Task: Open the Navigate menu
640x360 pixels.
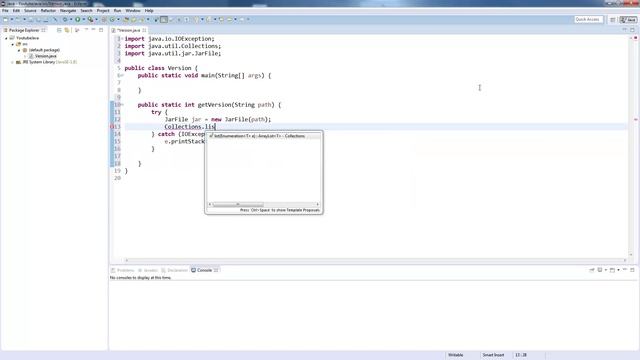Action: tap(68, 11)
